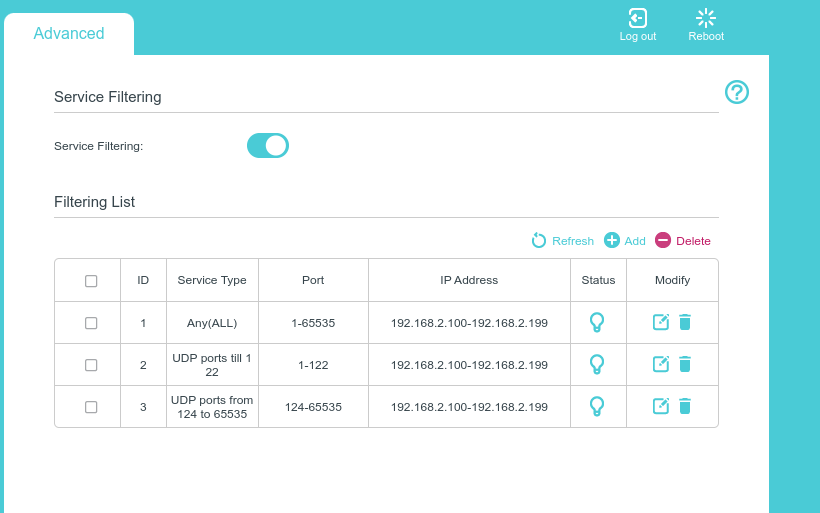Select the 1-65535 port cell
The height and width of the screenshot is (513, 820).
(x=313, y=323)
